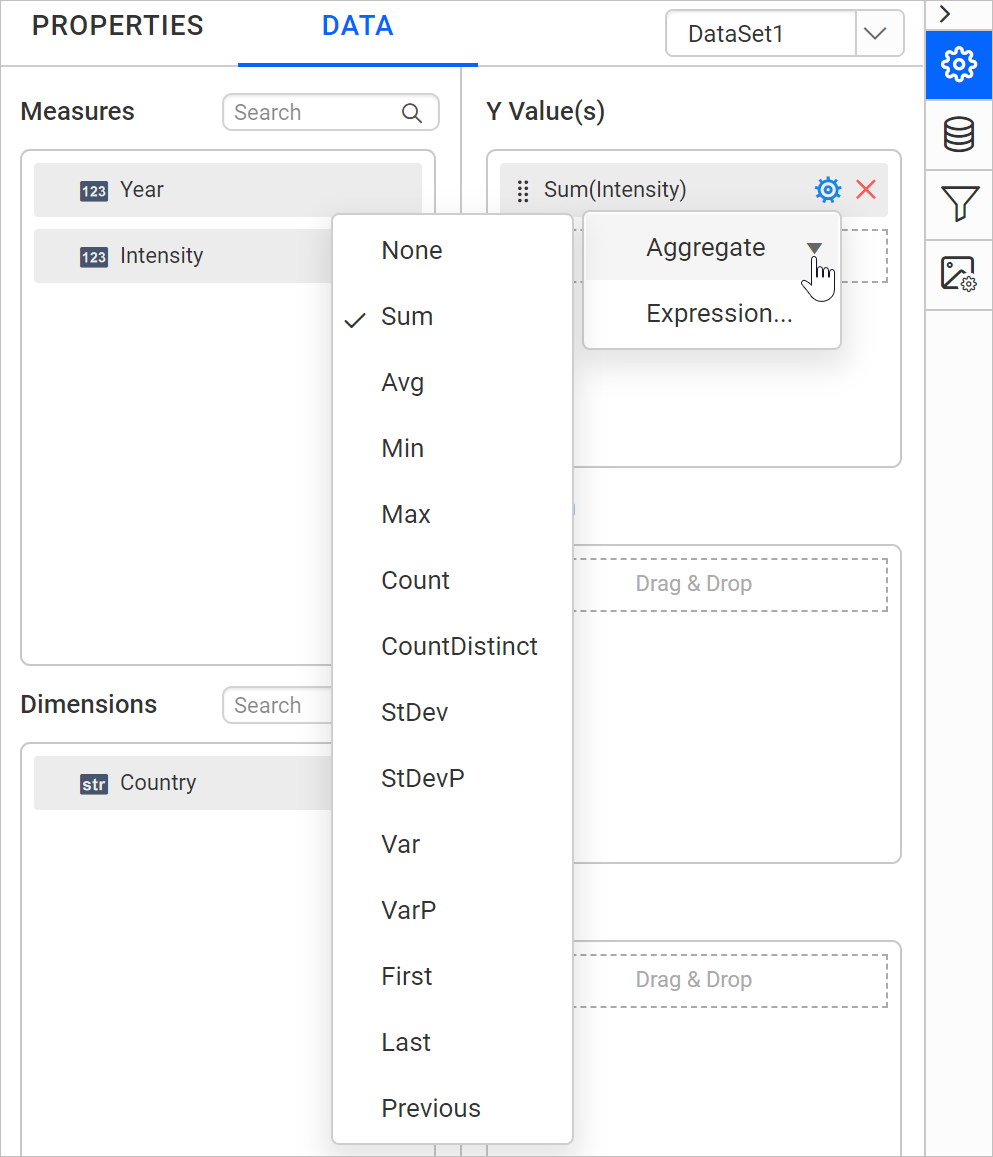Click the Measures search input field
Image resolution: width=993 pixels, height=1157 pixels.
310,112
